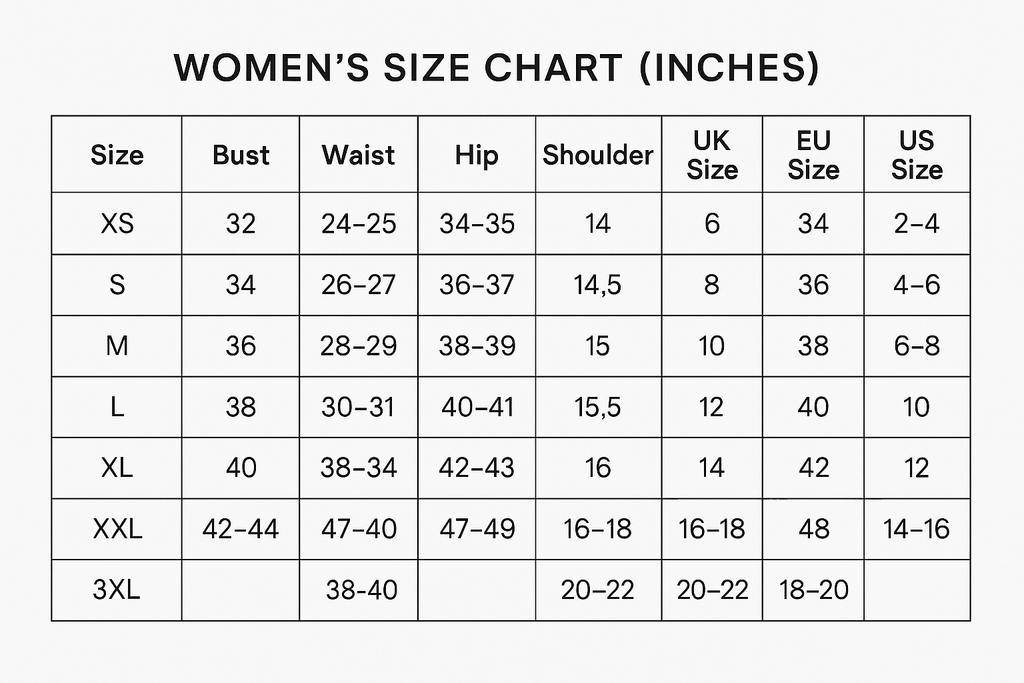Click the hip value 40–41

(477, 407)
